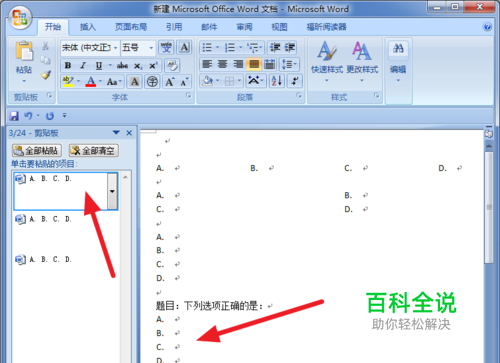
Task: Toggle Justify alignment
Action: coord(254,64)
